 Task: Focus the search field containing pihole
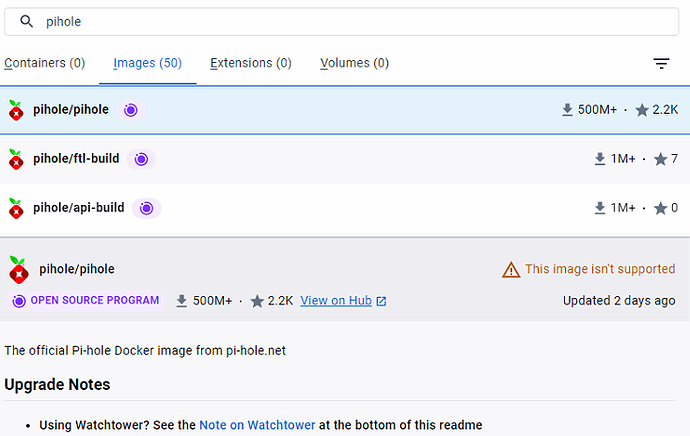350,21
